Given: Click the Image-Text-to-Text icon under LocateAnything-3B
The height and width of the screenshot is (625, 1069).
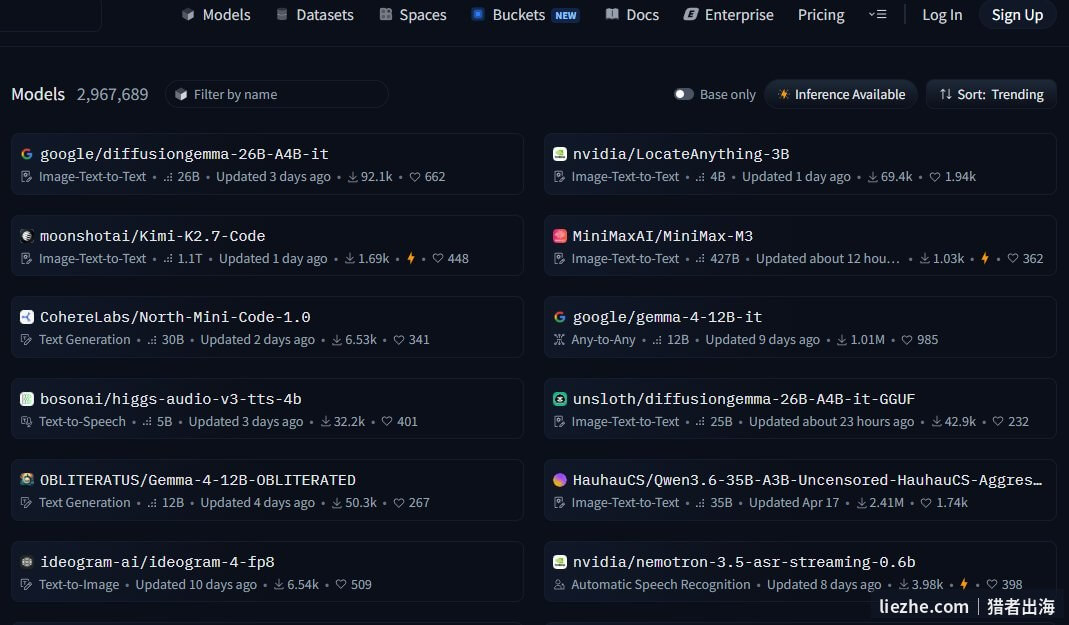Looking at the screenshot, I should pos(559,177).
